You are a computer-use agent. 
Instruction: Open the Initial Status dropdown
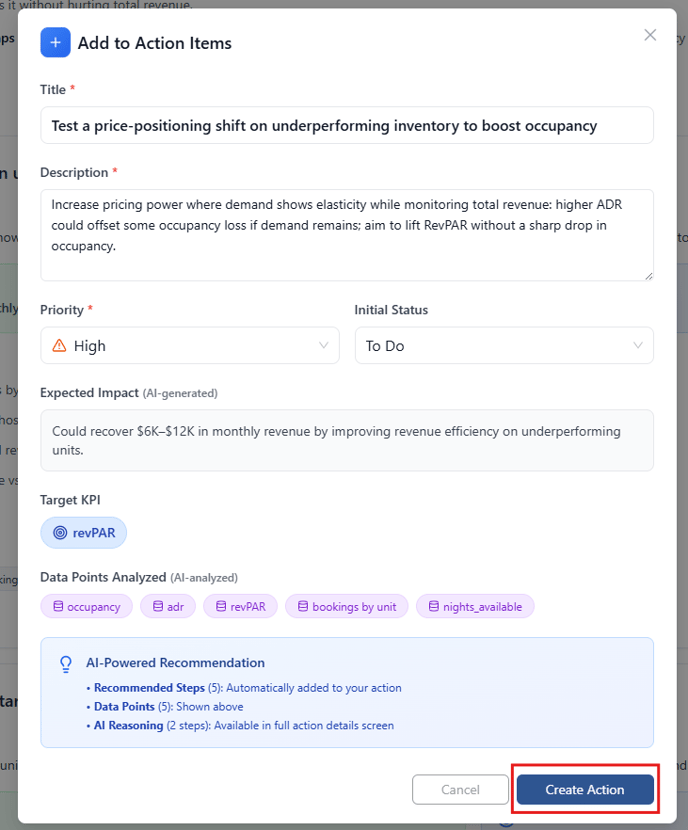click(503, 346)
